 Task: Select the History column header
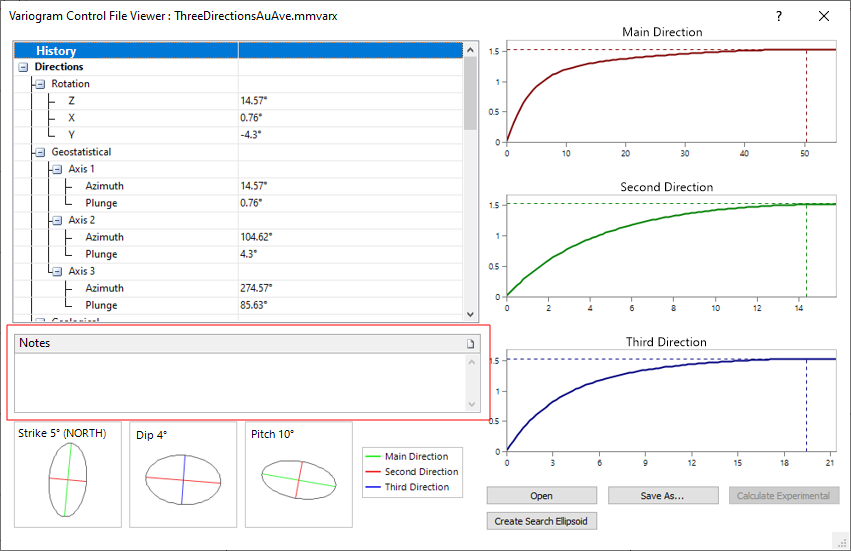[125, 50]
